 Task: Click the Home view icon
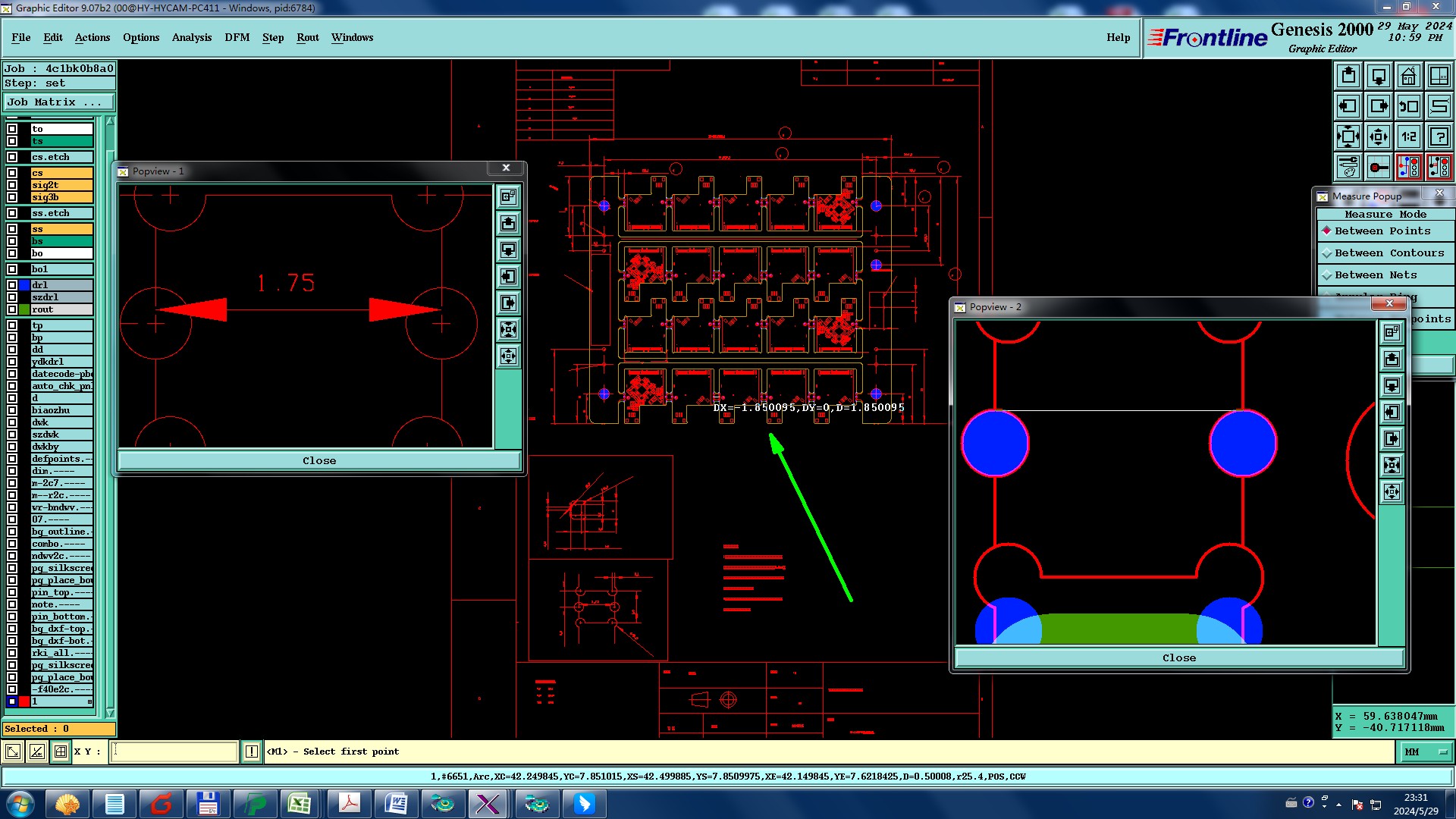pyautogui.click(x=1408, y=76)
